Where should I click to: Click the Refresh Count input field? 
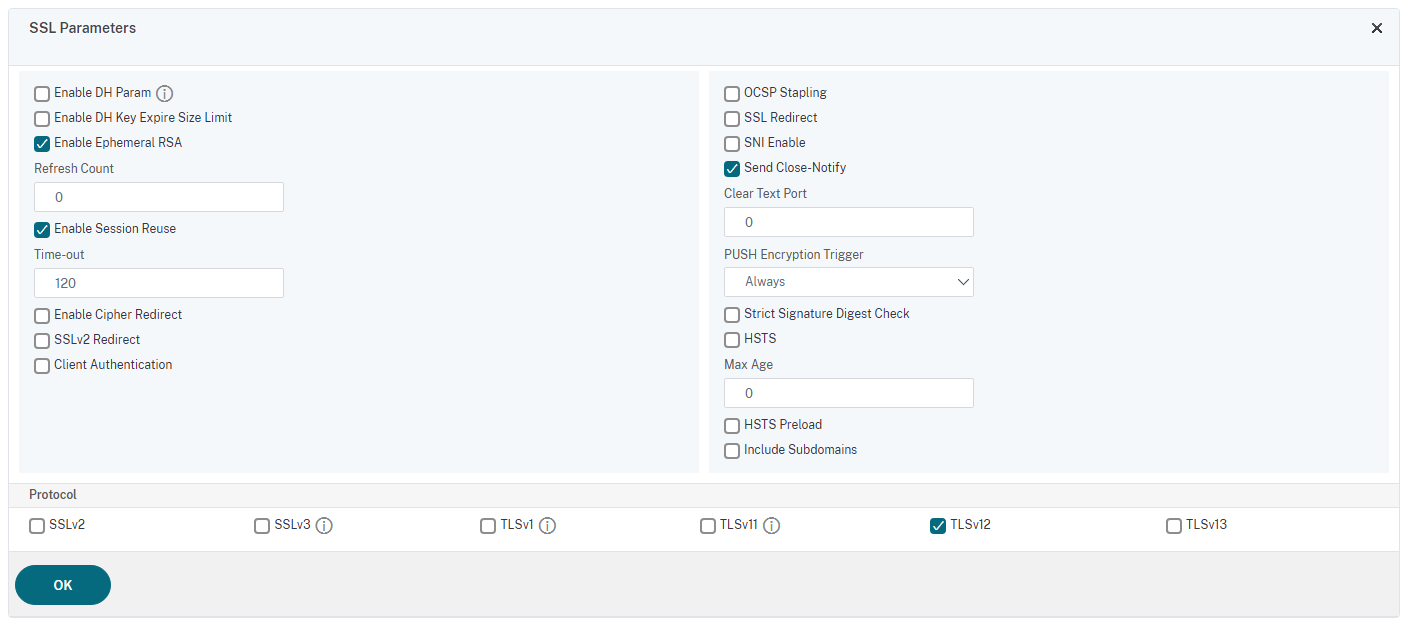(159, 197)
